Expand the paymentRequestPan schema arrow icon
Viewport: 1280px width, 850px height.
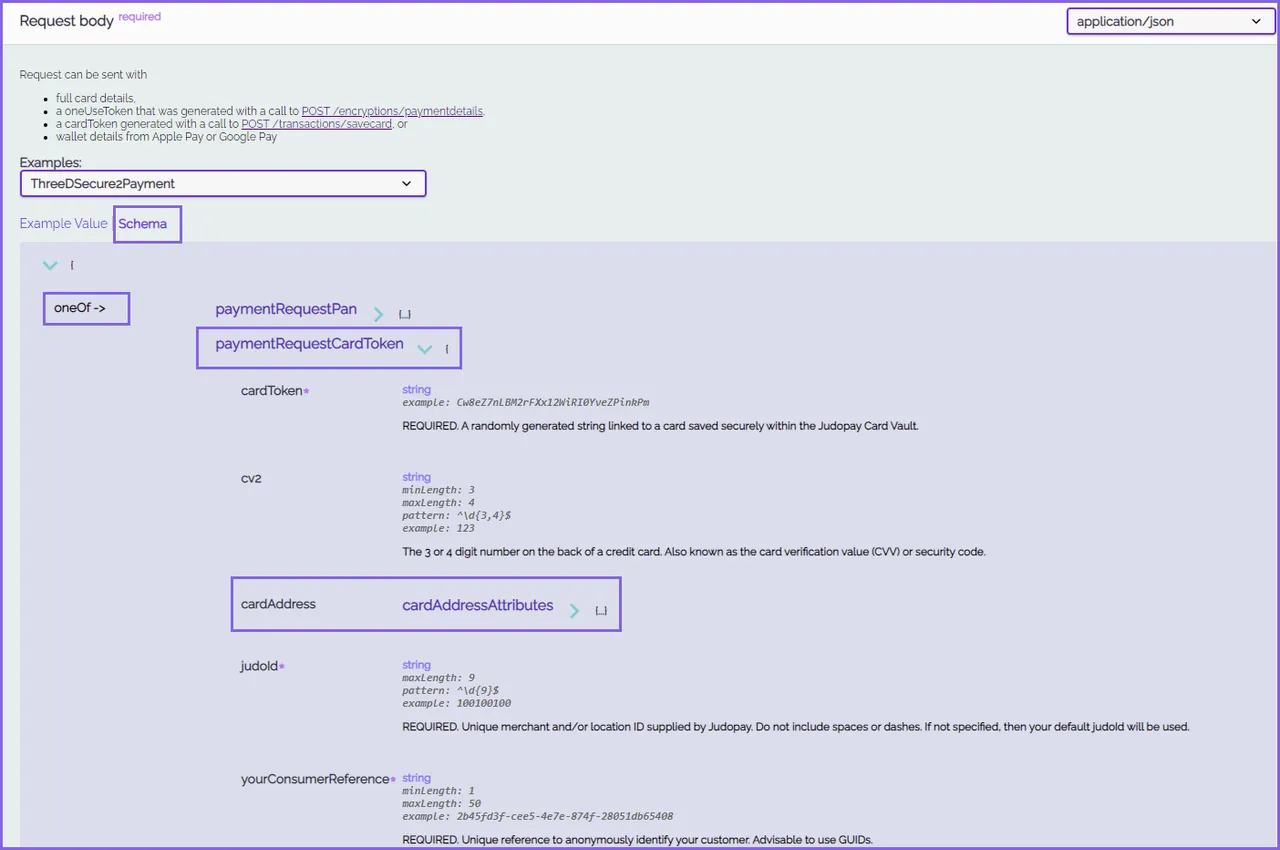click(378, 312)
